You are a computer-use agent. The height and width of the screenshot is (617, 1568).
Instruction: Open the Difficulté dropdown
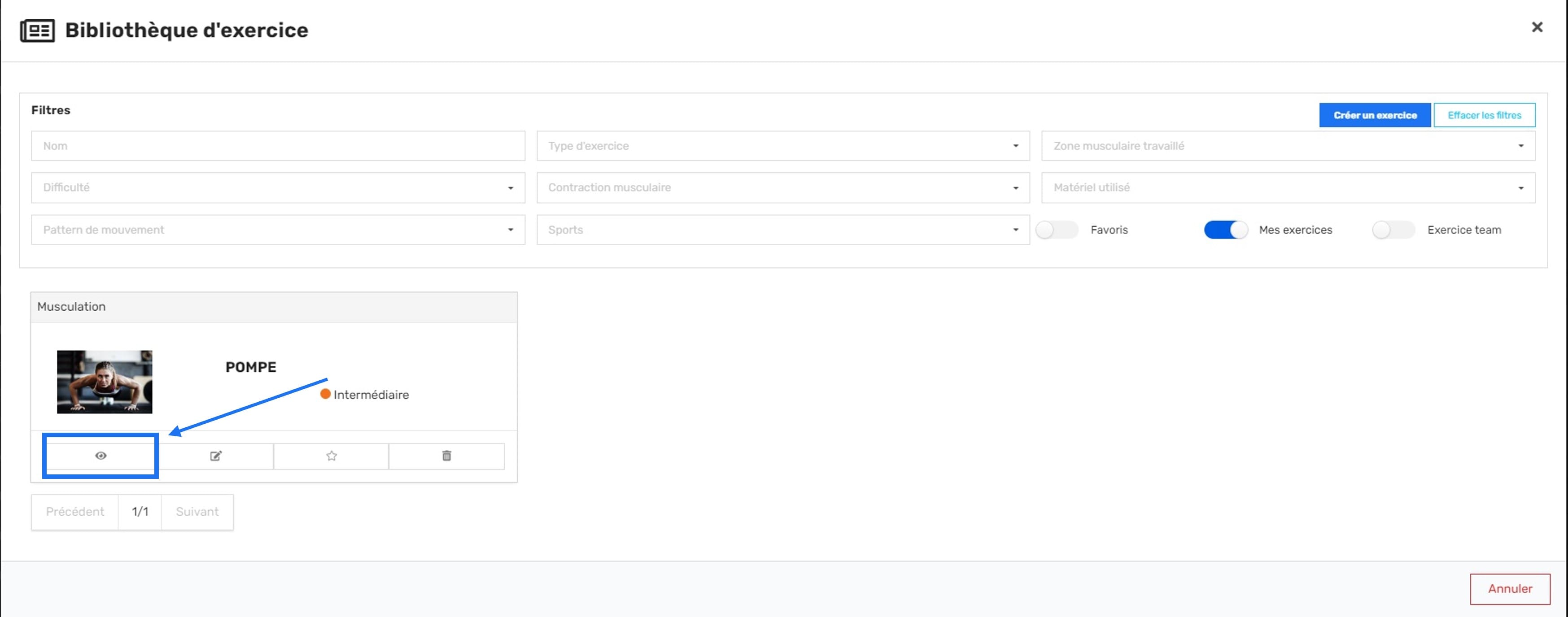[x=278, y=188]
